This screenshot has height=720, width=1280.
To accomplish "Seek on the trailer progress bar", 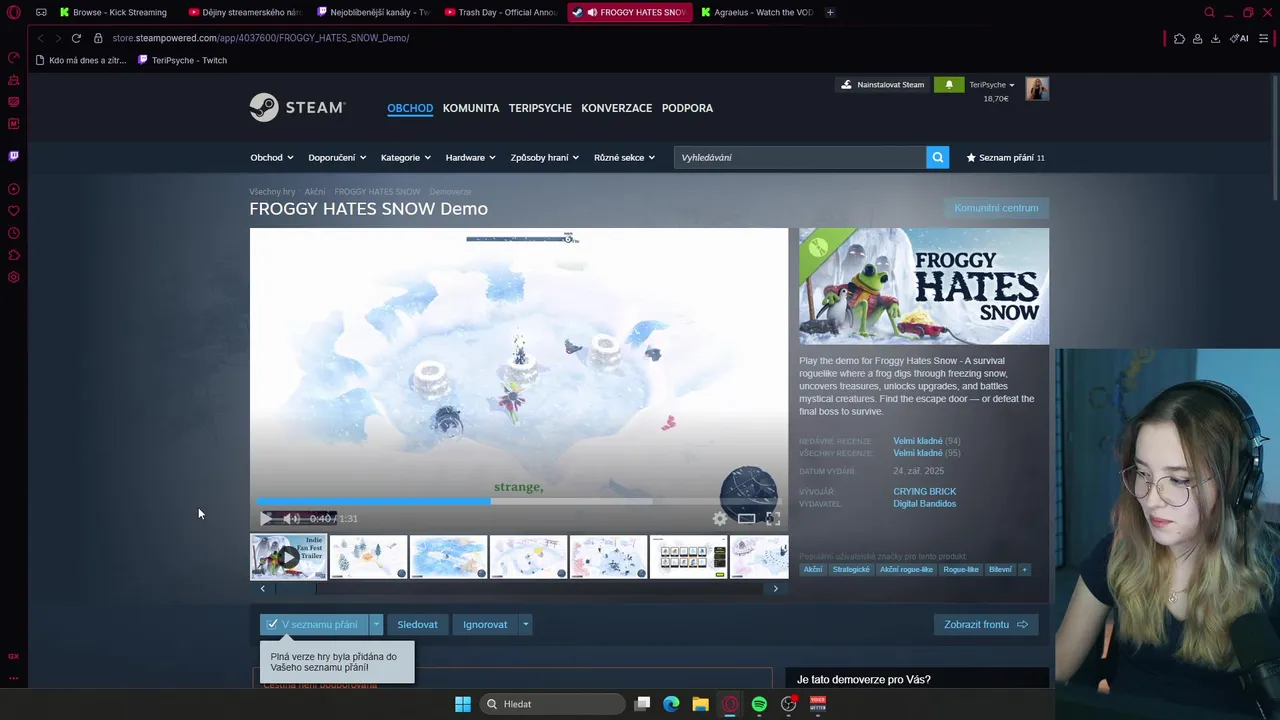I will pyautogui.click(x=518, y=501).
